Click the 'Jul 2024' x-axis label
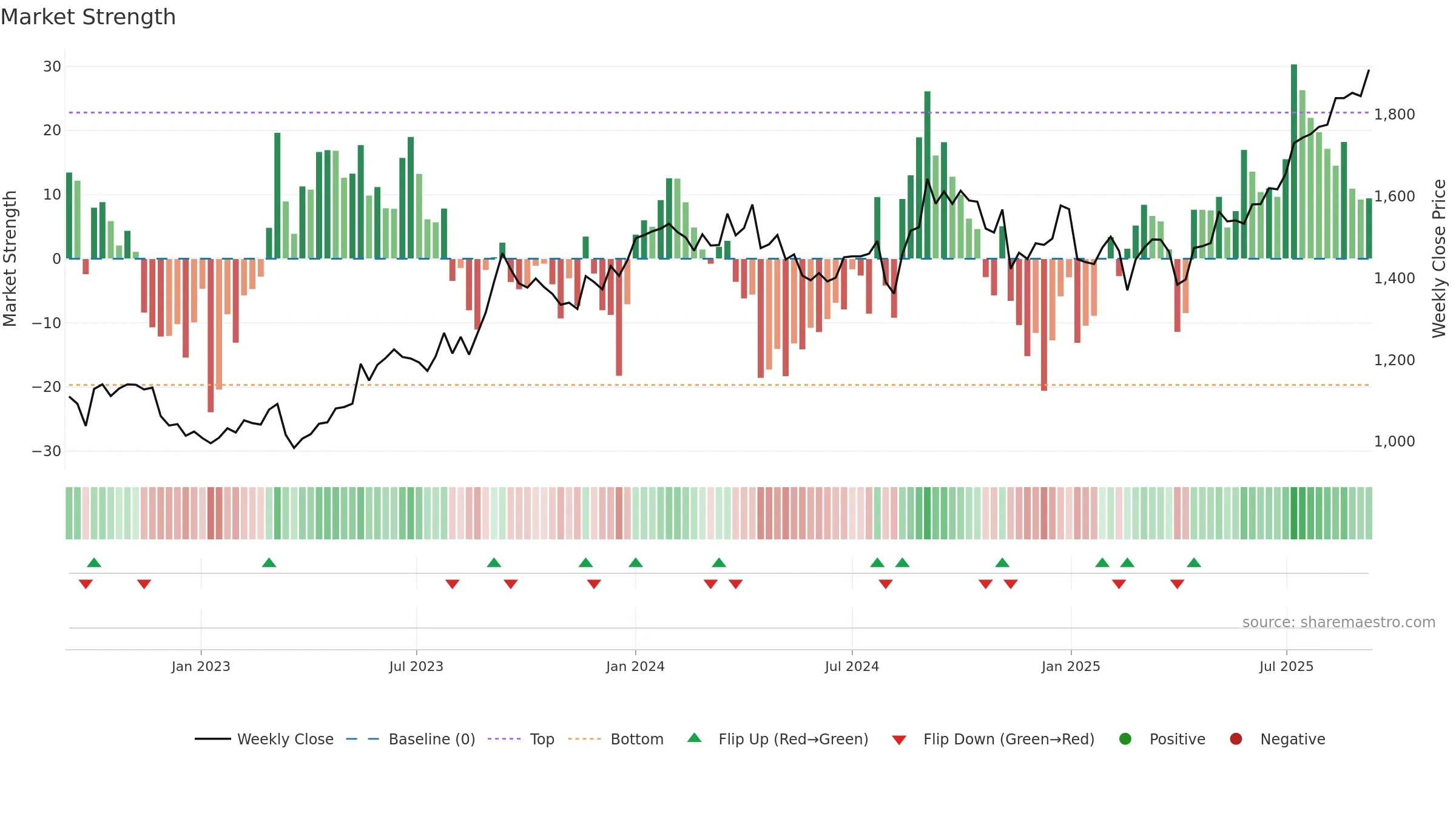The height and width of the screenshot is (819, 1456). (852, 666)
